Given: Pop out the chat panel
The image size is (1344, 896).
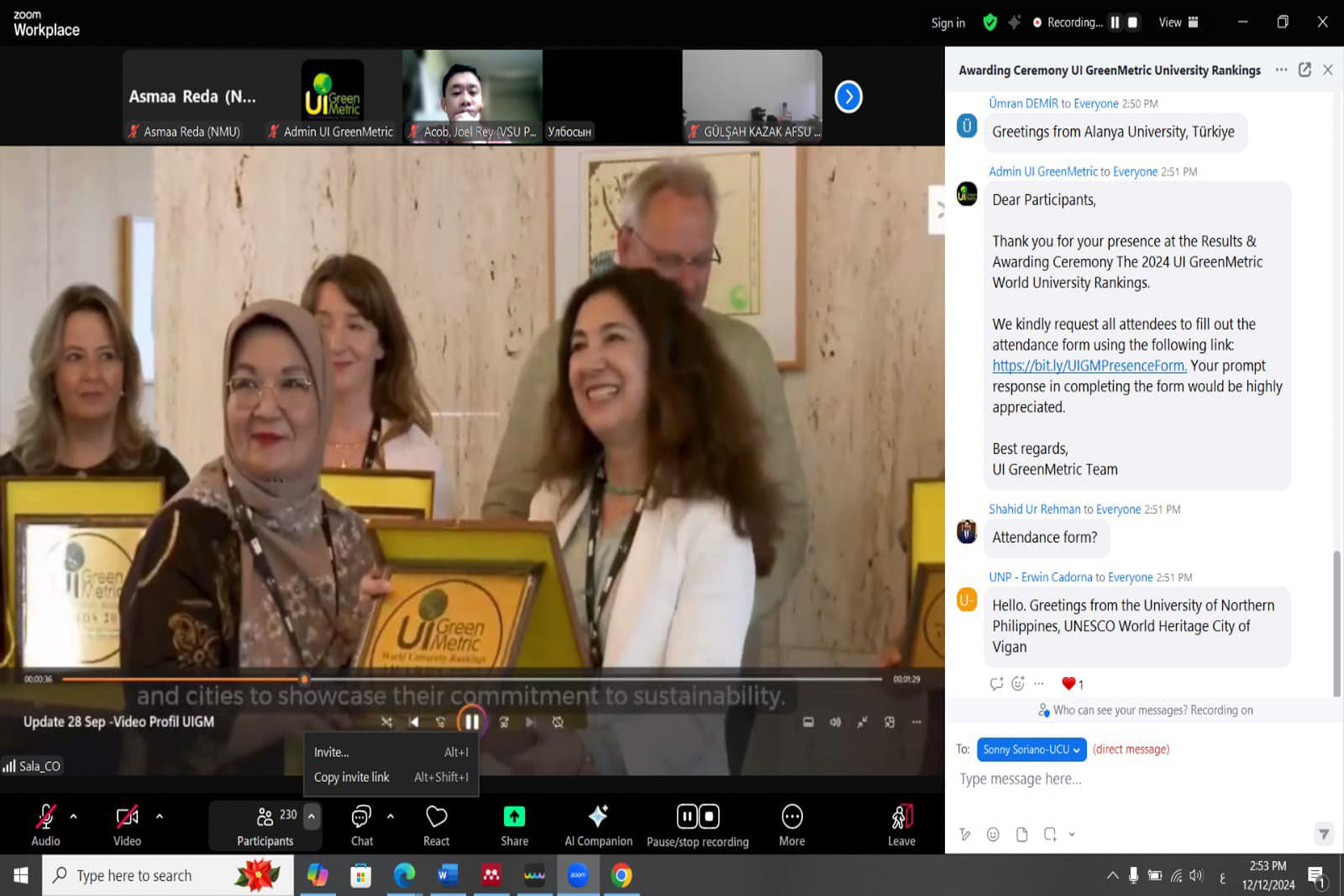Looking at the screenshot, I should pyautogui.click(x=1305, y=70).
